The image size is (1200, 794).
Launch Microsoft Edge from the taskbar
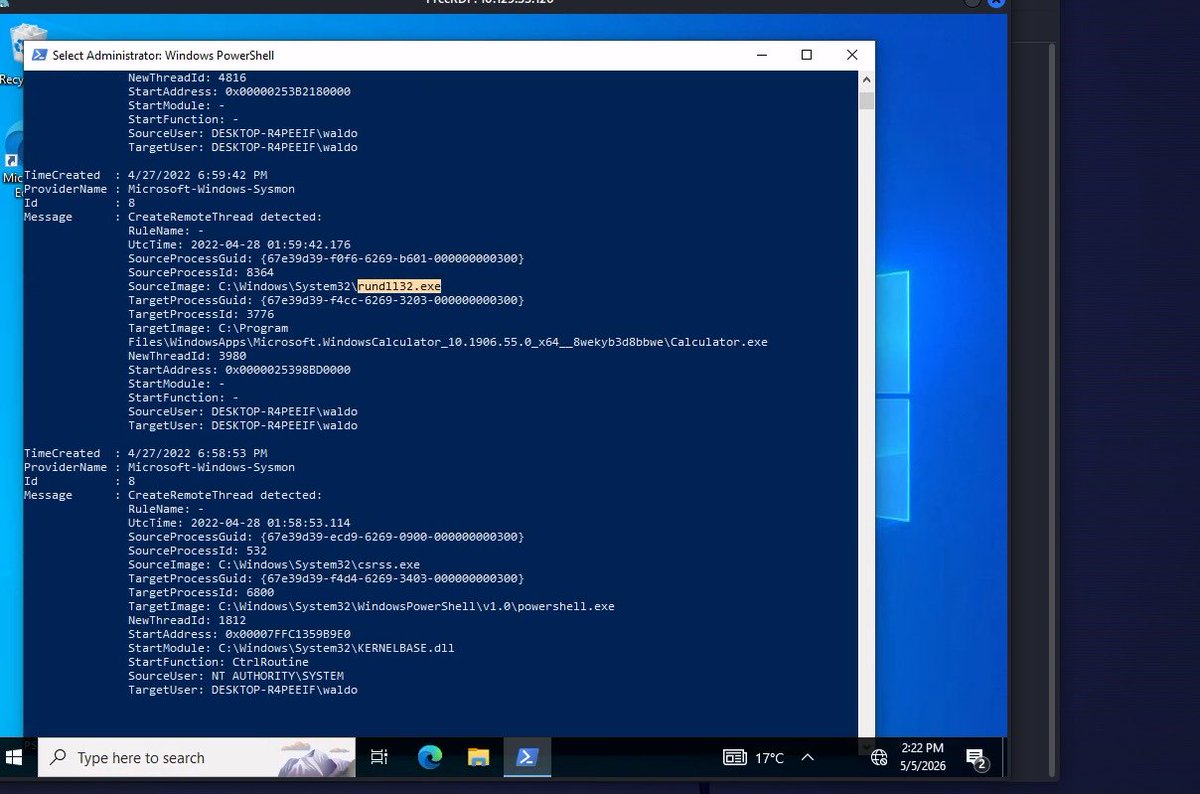pos(430,757)
